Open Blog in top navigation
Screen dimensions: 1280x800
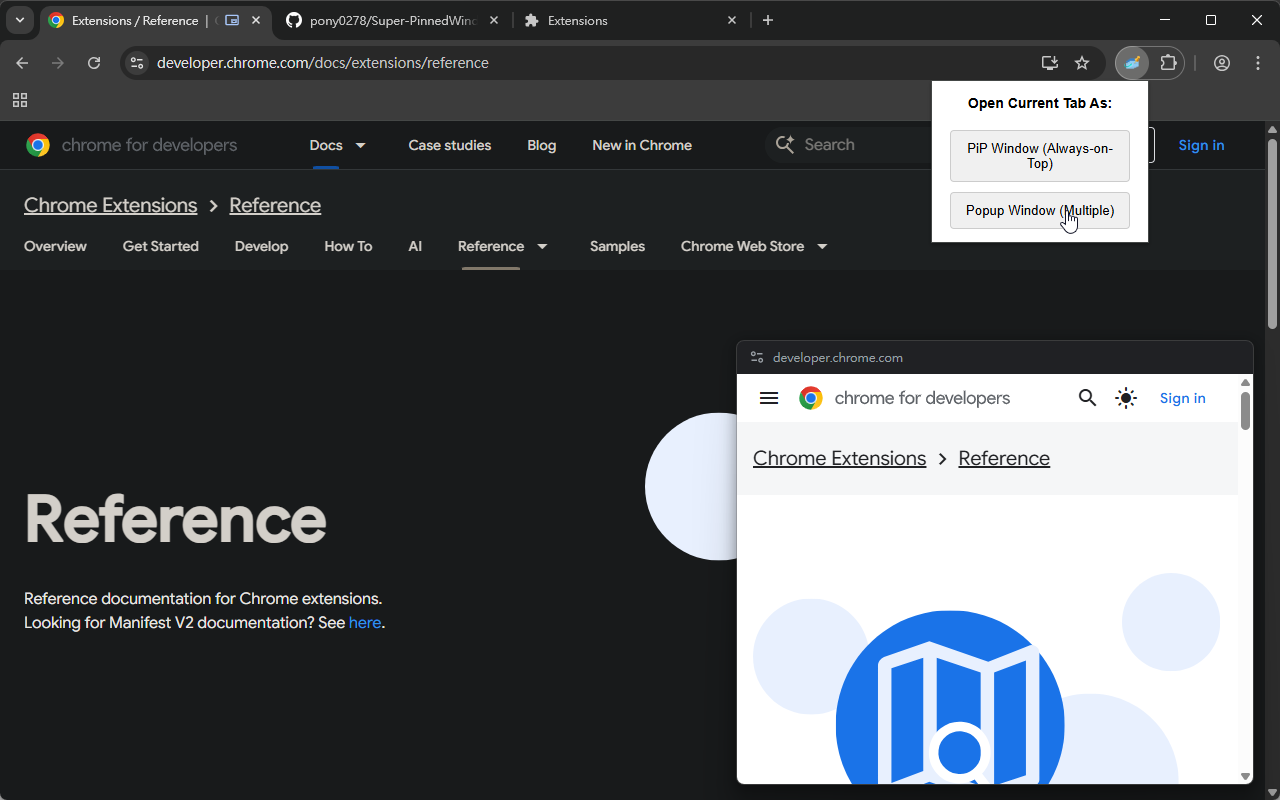click(542, 145)
